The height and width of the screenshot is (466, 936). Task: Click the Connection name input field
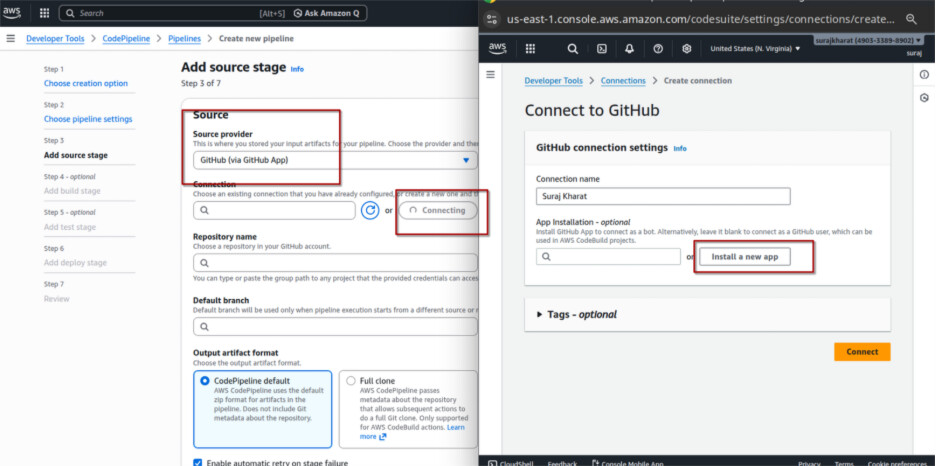tap(663, 196)
